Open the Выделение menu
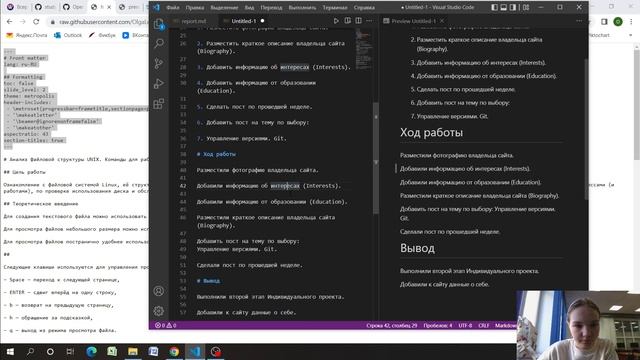640x360 pixels. point(224,8)
